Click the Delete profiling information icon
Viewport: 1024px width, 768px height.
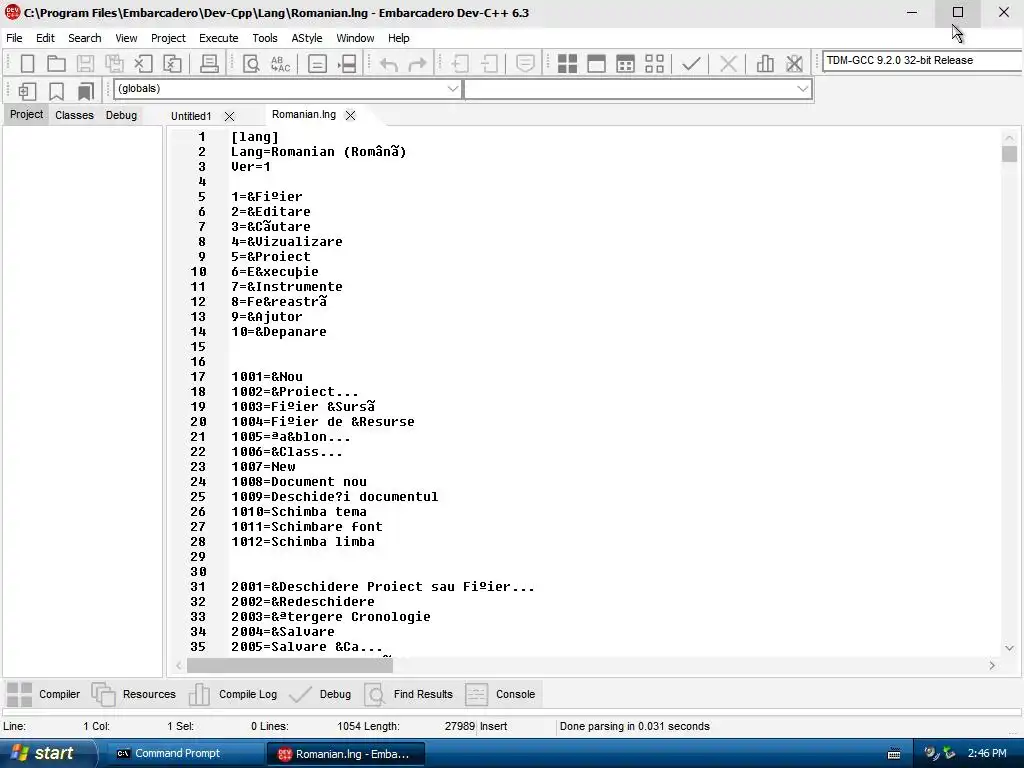794,63
